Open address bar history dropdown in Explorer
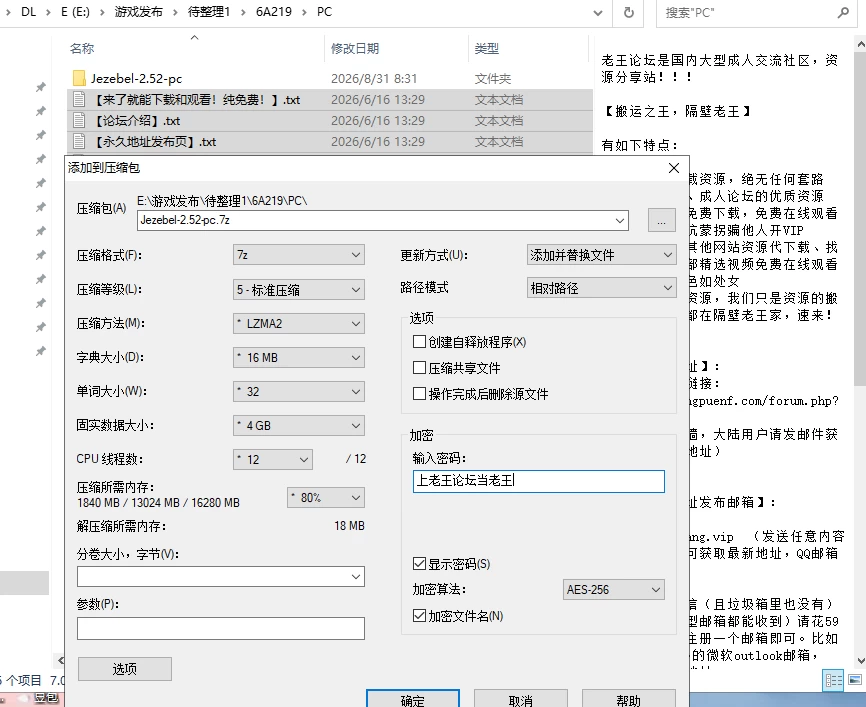 click(x=598, y=12)
